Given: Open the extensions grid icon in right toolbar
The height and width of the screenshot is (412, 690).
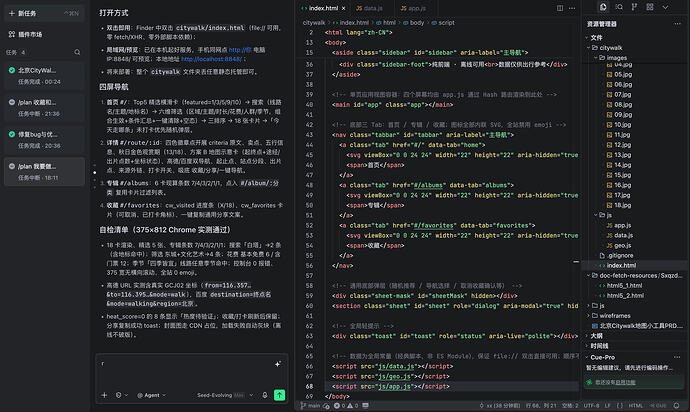Looking at the screenshot, I should (x=650, y=7).
